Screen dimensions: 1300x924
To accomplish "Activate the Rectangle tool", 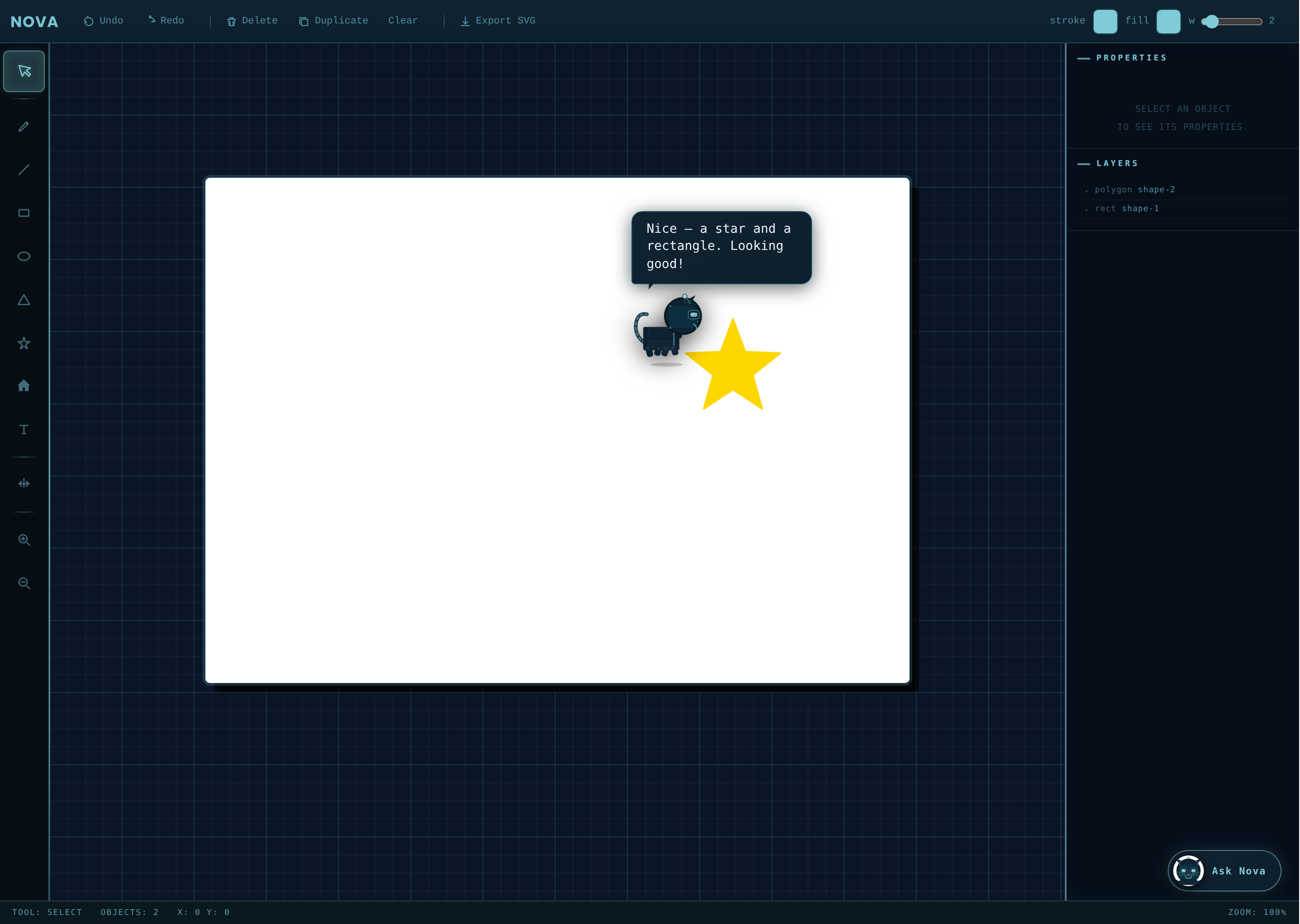I will point(24,213).
